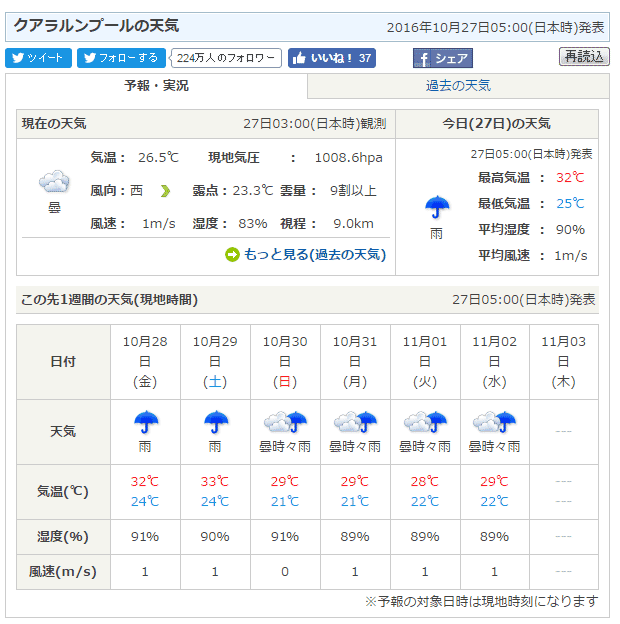Click the 最低気温 25℃ value
The height and width of the screenshot is (624, 620).
[570, 204]
